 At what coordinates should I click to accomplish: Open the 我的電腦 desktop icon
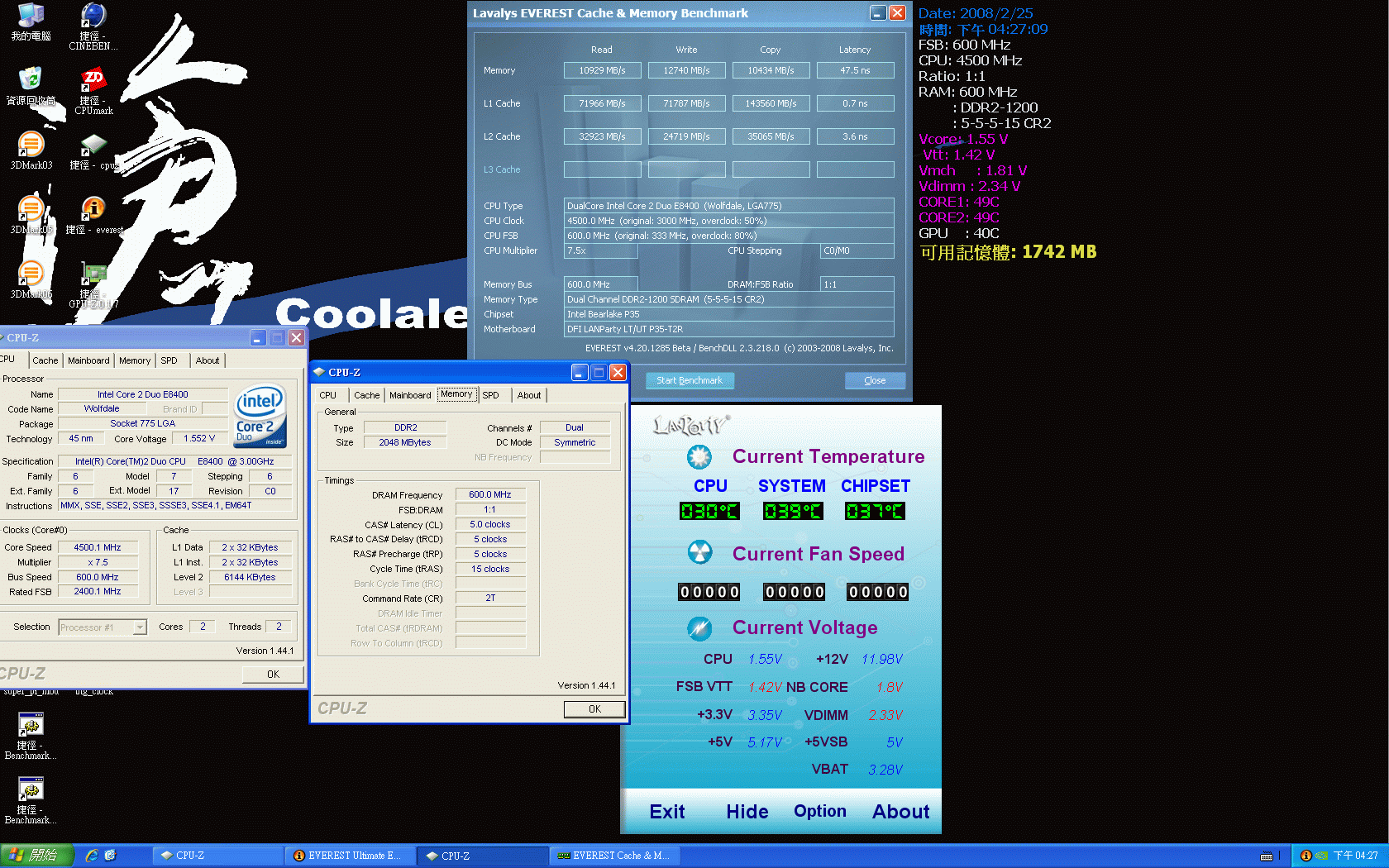pos(31,22)
